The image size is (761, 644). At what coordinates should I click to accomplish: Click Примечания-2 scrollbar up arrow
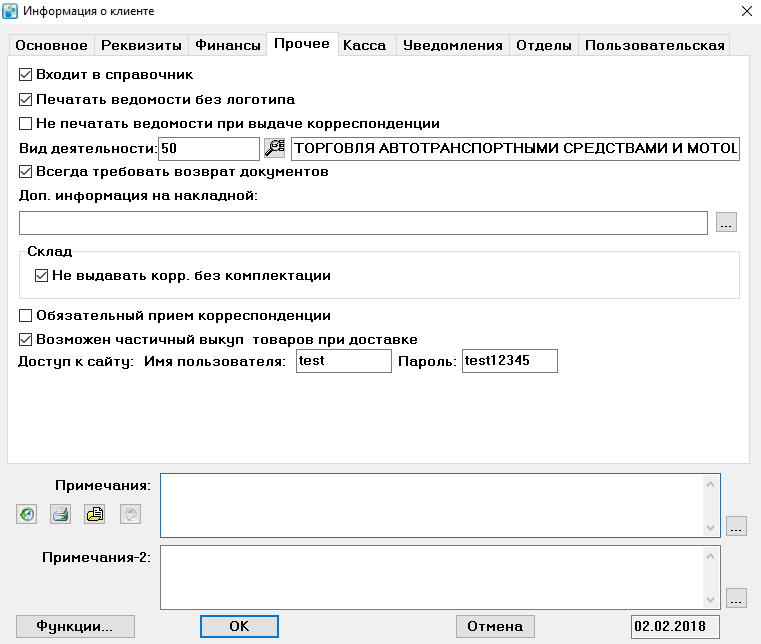(x=711, y=556)
